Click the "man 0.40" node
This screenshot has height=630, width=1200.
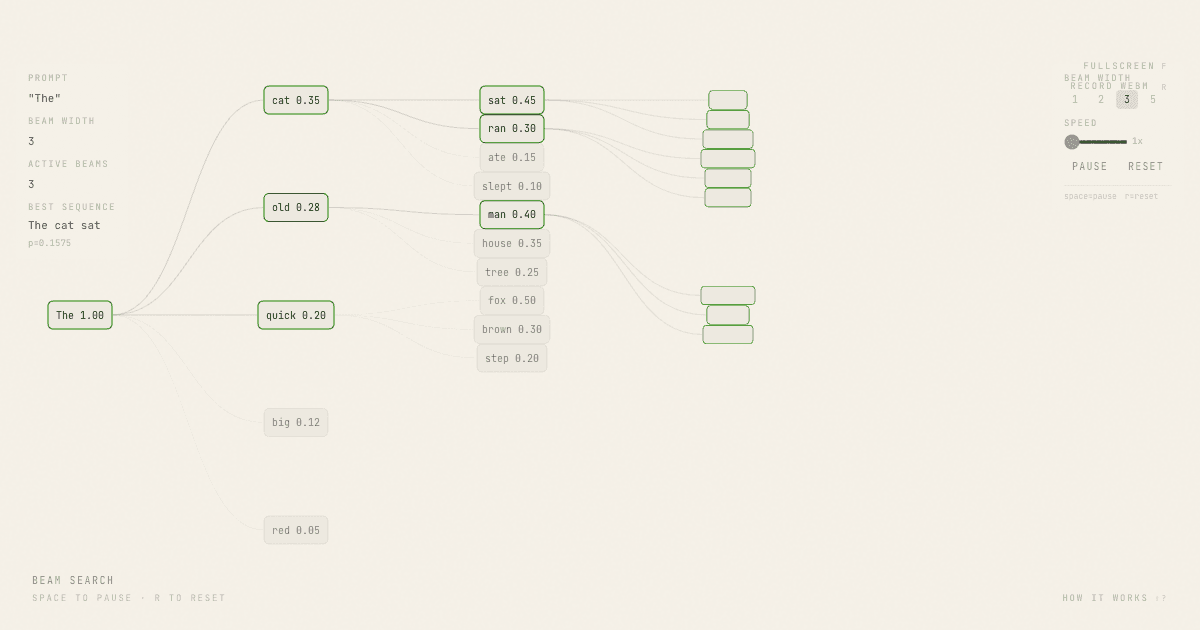512,214
